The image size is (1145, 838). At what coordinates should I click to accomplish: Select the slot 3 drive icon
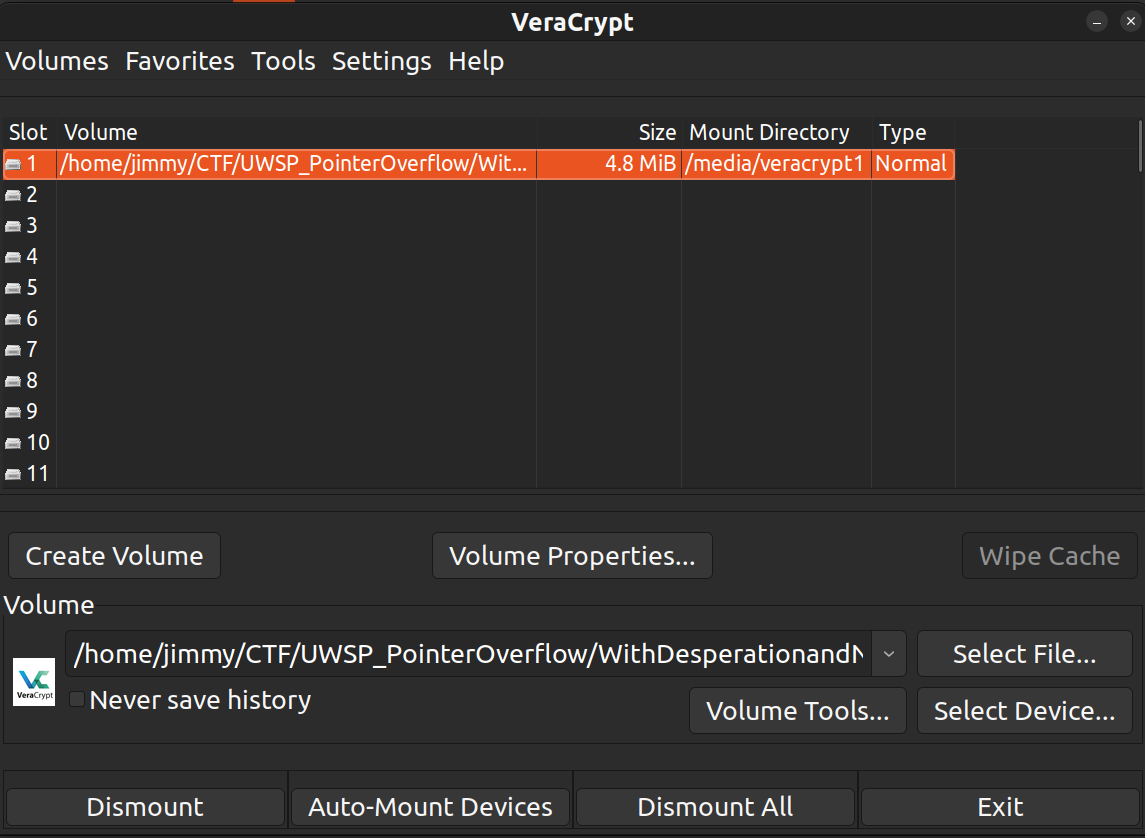pos(13,226)
